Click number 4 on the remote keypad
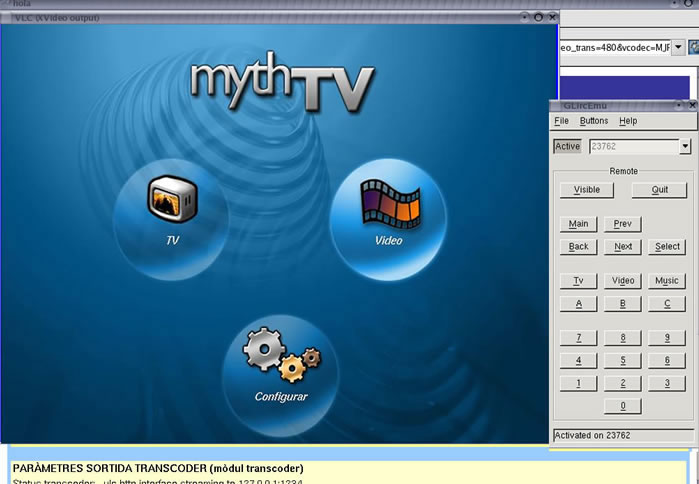The height and width of the screenshot is (484, 699). coord(578,361)
